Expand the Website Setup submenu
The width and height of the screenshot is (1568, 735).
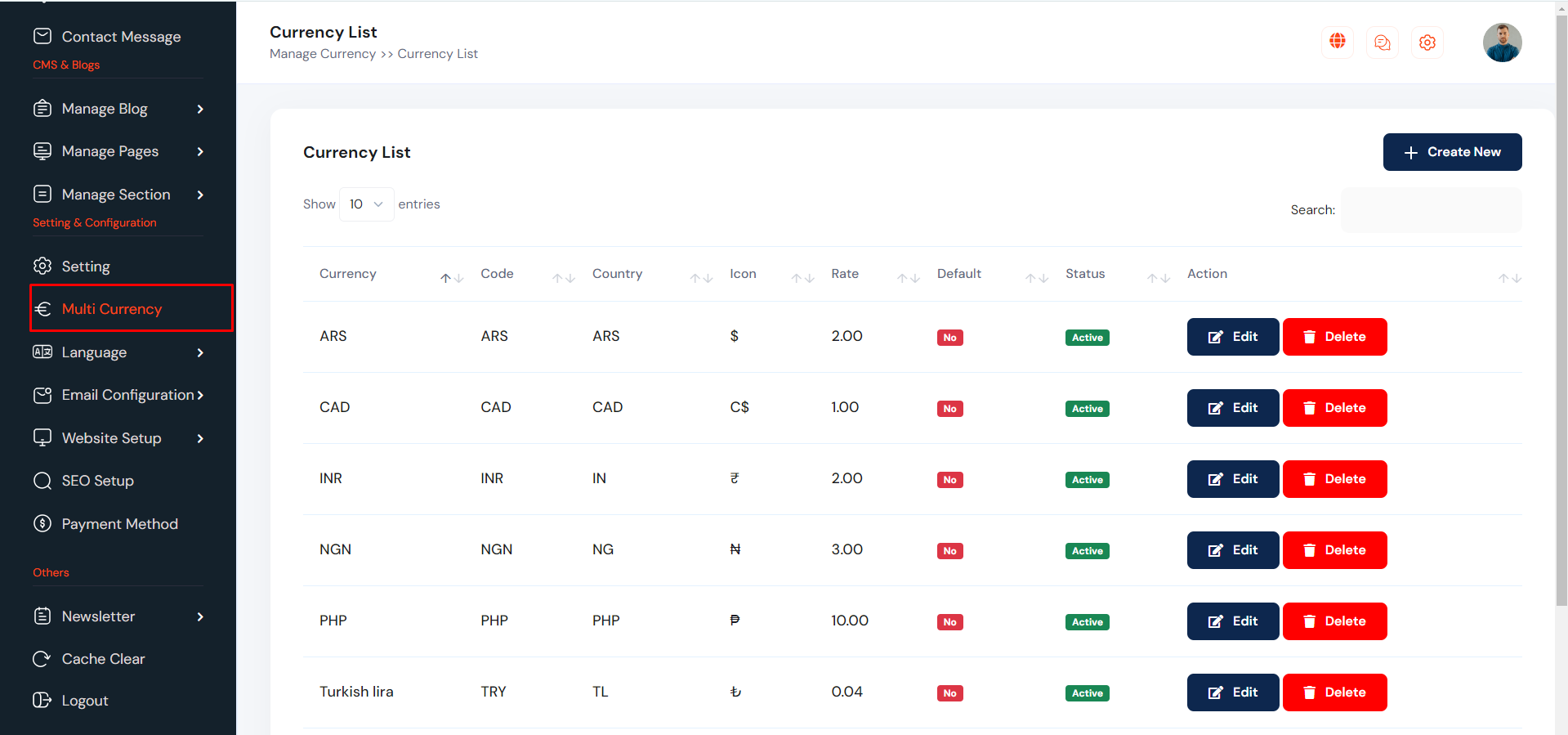(200, 438)
